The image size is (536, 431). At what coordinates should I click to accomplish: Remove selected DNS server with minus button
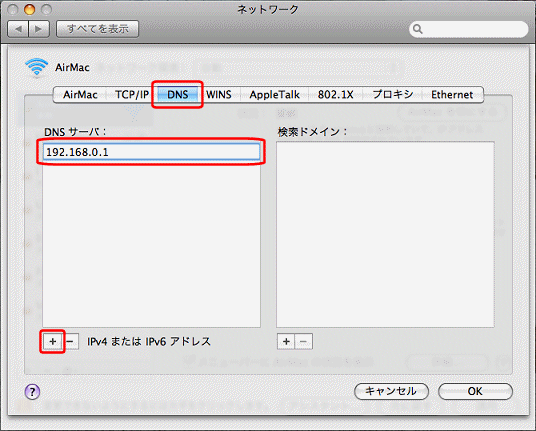tap(71, 341)
